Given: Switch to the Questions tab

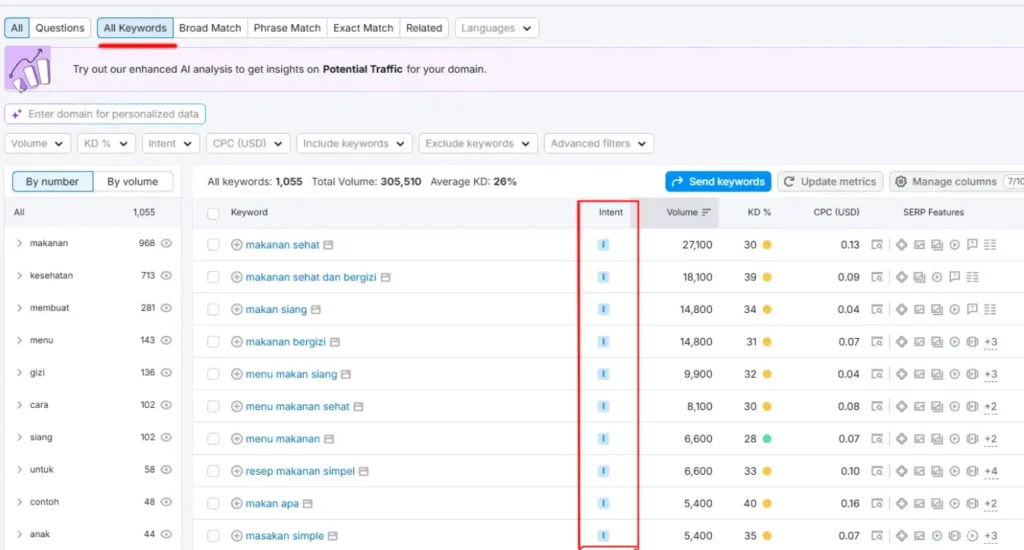Looking at the screenshot, I should [x=59, y=28].
